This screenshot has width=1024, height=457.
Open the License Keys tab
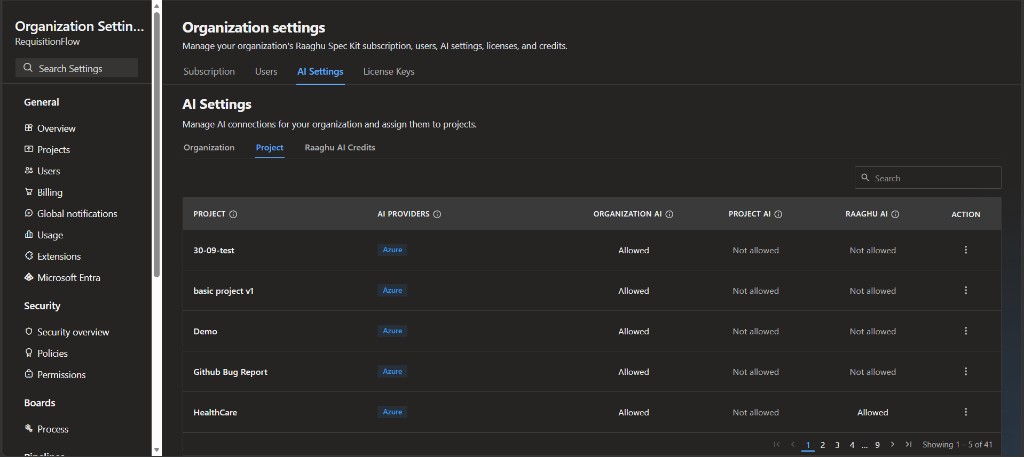[389, 72]
